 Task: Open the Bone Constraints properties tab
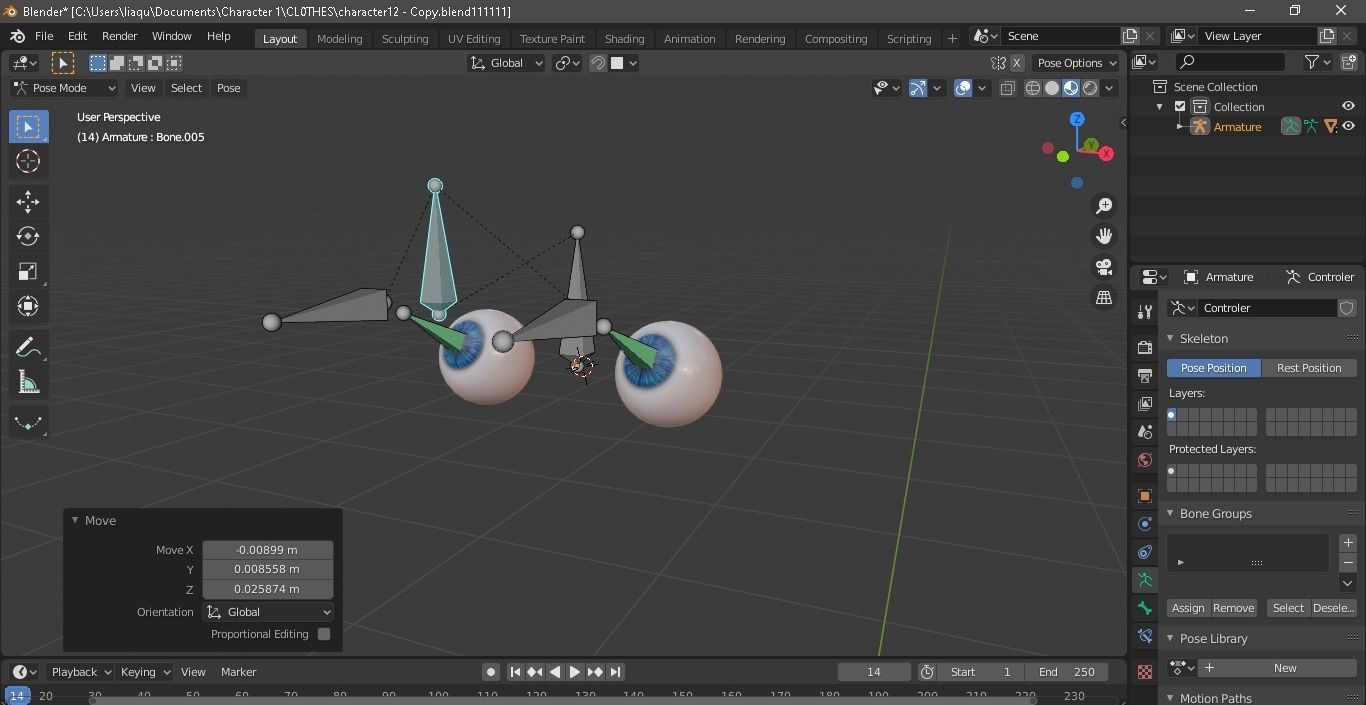pyautogui.click(x=1145, y=635)
